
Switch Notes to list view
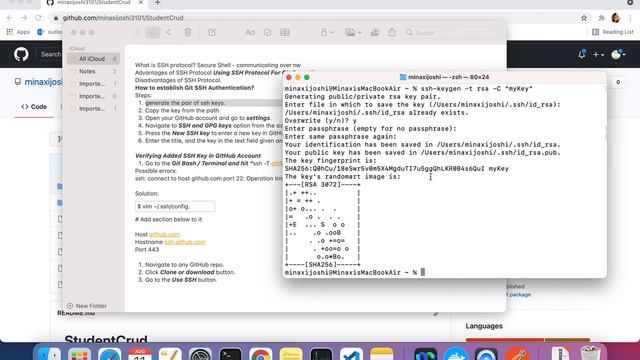(138, 32)
